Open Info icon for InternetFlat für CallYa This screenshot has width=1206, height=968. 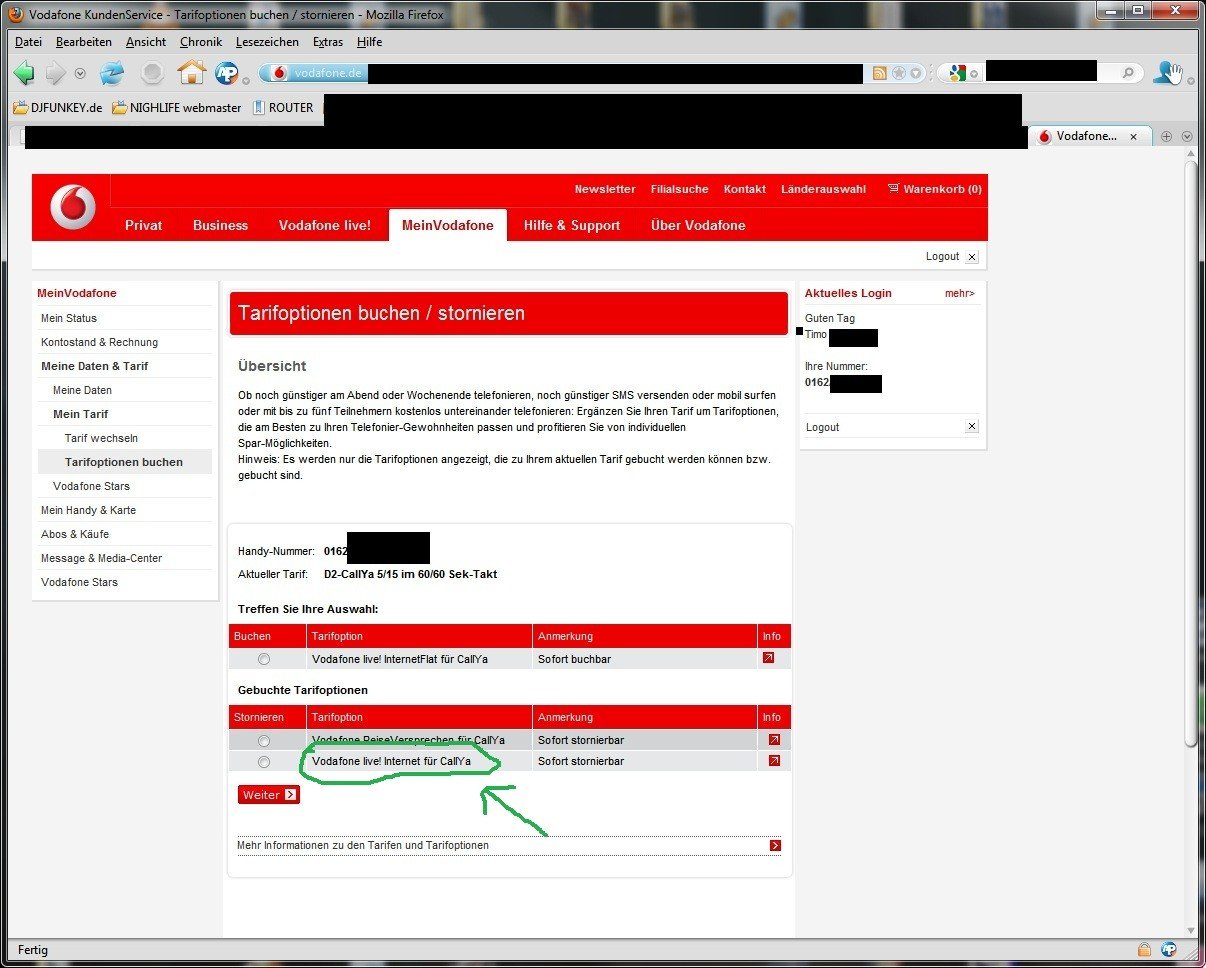click(x=768, y=658)
